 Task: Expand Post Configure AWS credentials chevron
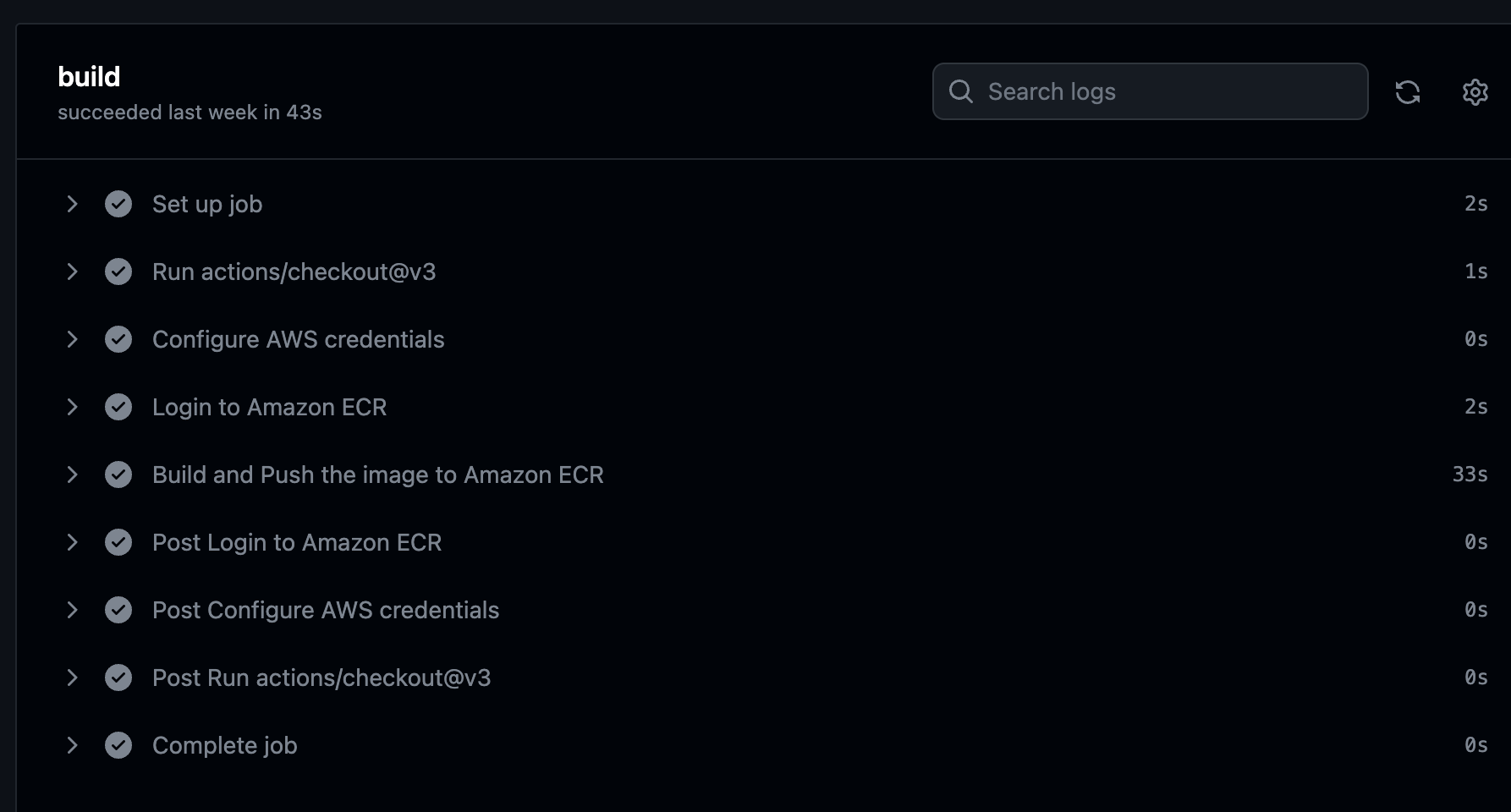(x=72, y=610)
